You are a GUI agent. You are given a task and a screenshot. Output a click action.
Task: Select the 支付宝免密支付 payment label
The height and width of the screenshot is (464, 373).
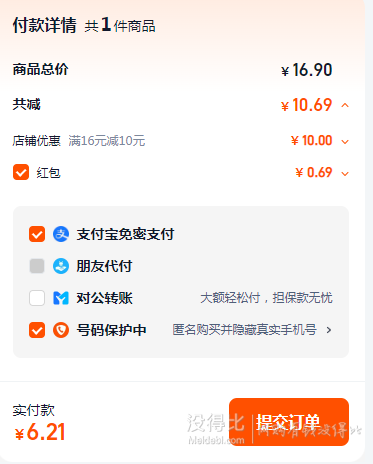point(125,234)
